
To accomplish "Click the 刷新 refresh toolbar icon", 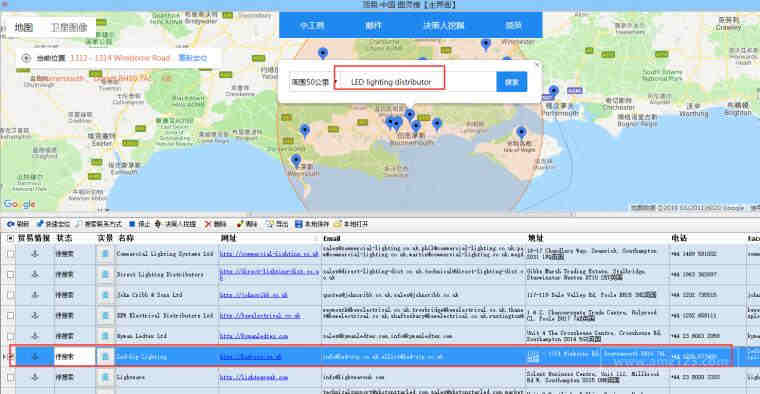I will coord(10,224).
